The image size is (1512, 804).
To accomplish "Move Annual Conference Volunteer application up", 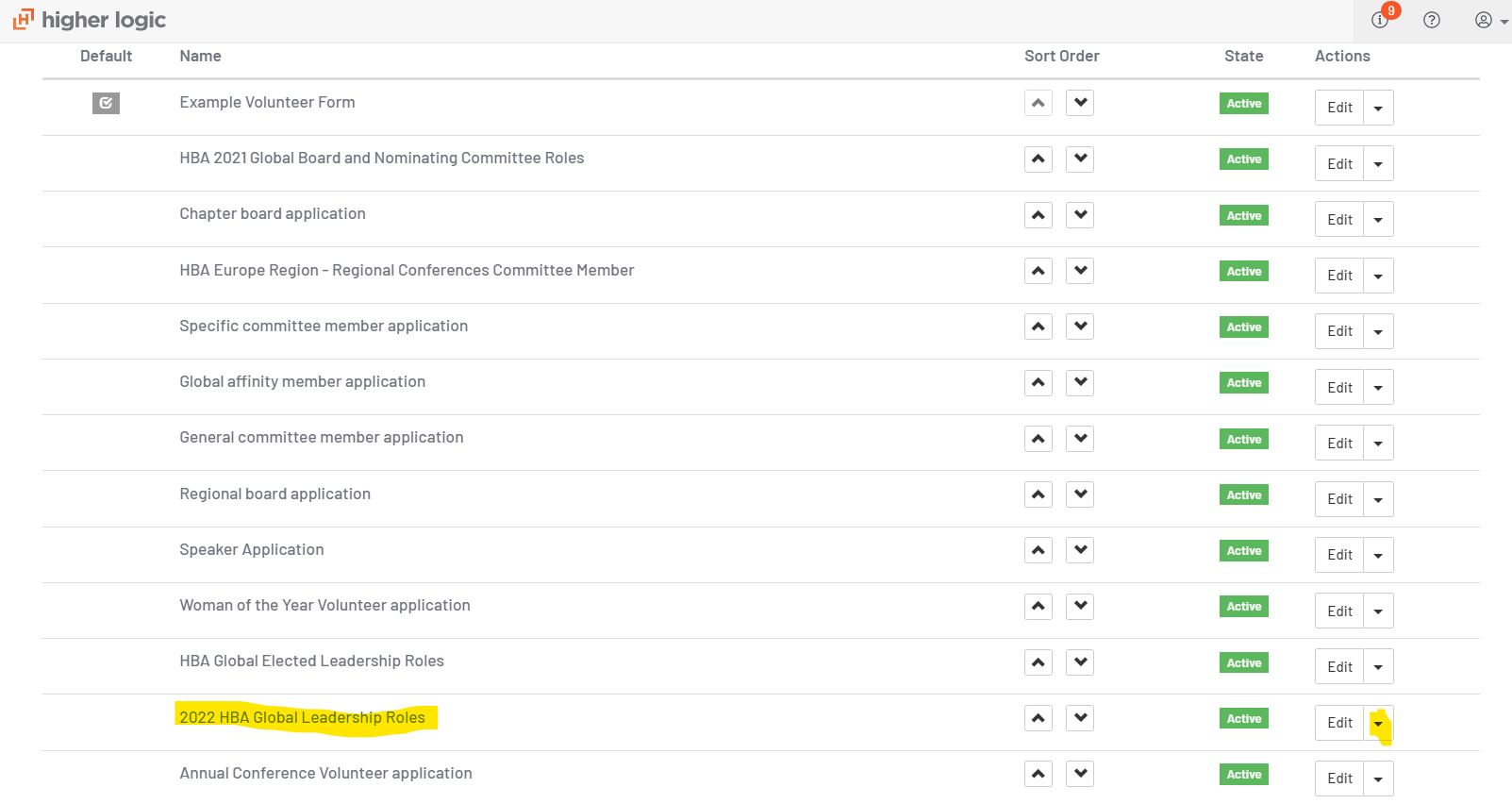I will point(1038,774).
